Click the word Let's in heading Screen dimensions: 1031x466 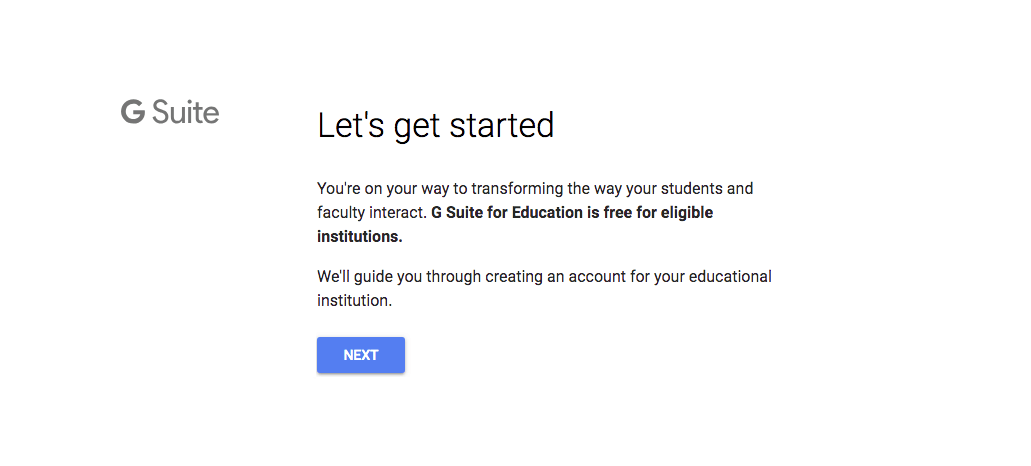coord(350,125)
